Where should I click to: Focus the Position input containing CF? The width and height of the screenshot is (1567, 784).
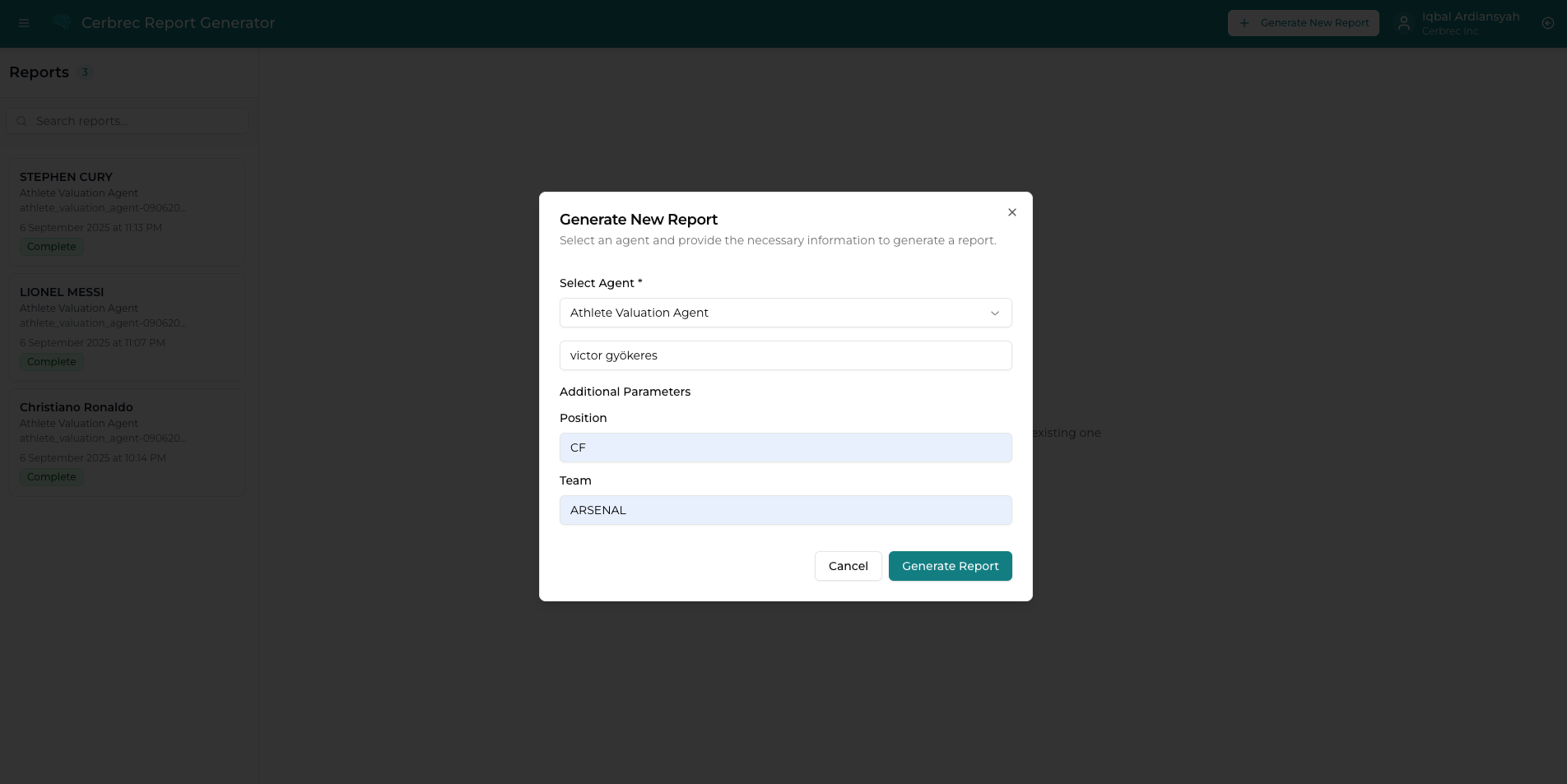[786, 448]
